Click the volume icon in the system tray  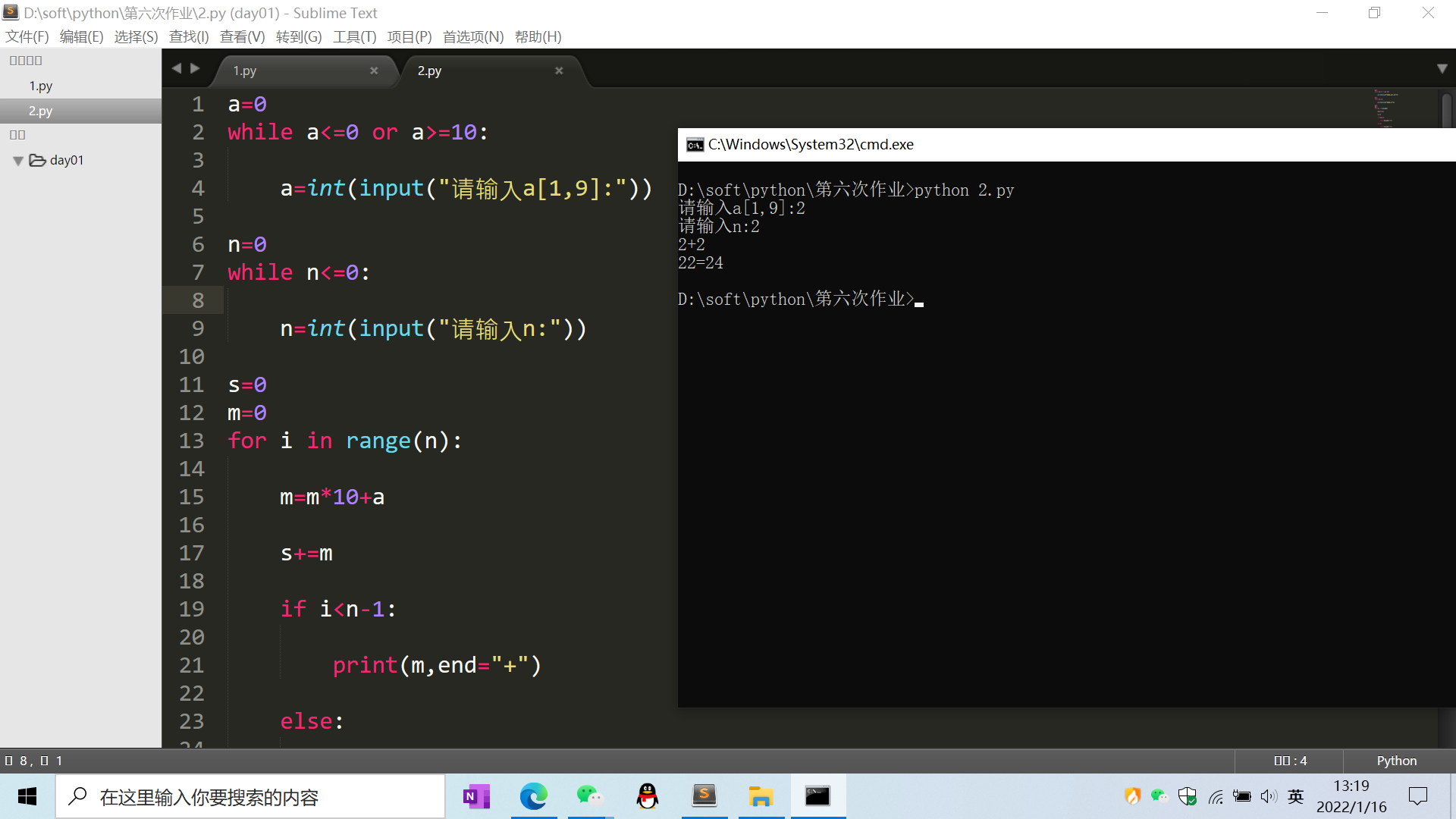[x=1269, y=796]
